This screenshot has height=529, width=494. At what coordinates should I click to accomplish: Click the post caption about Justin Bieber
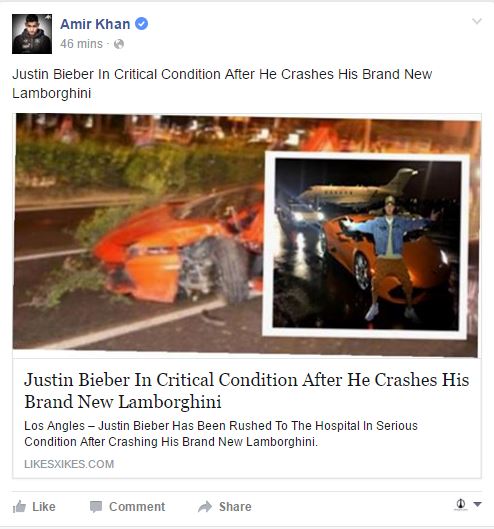[222, 83]
